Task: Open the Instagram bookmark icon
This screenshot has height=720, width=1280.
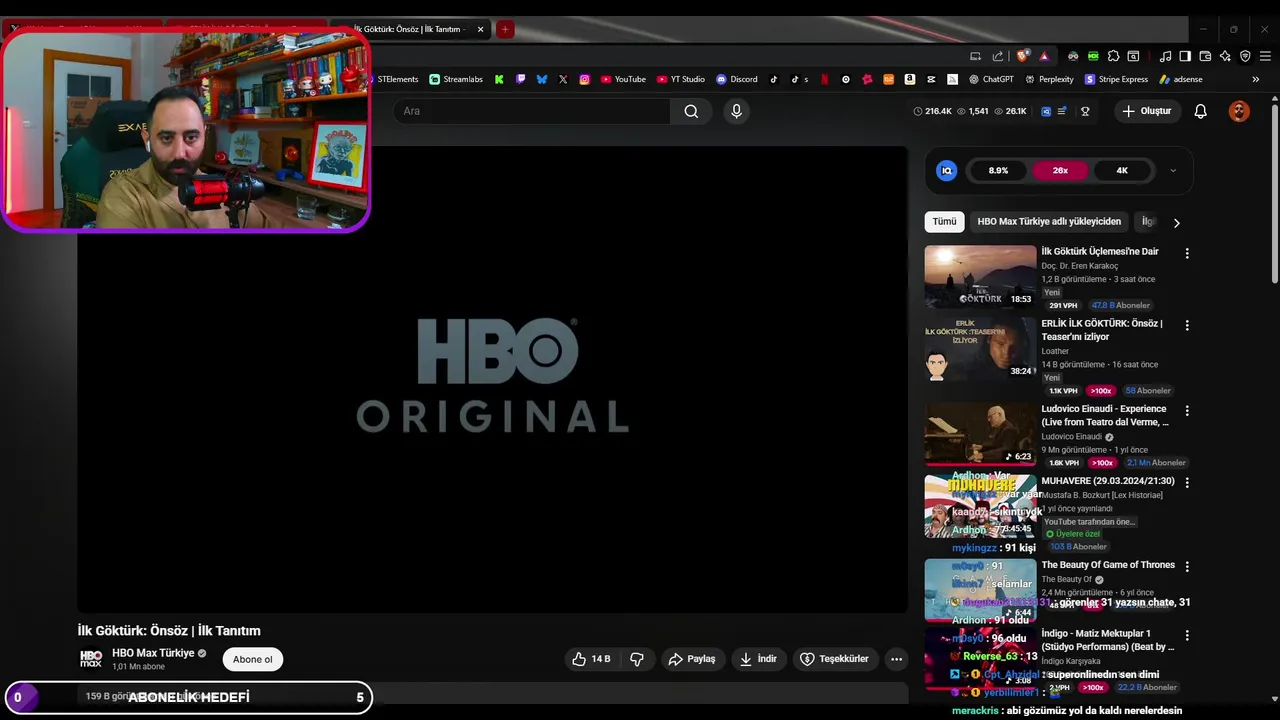Action: (585, 79)
